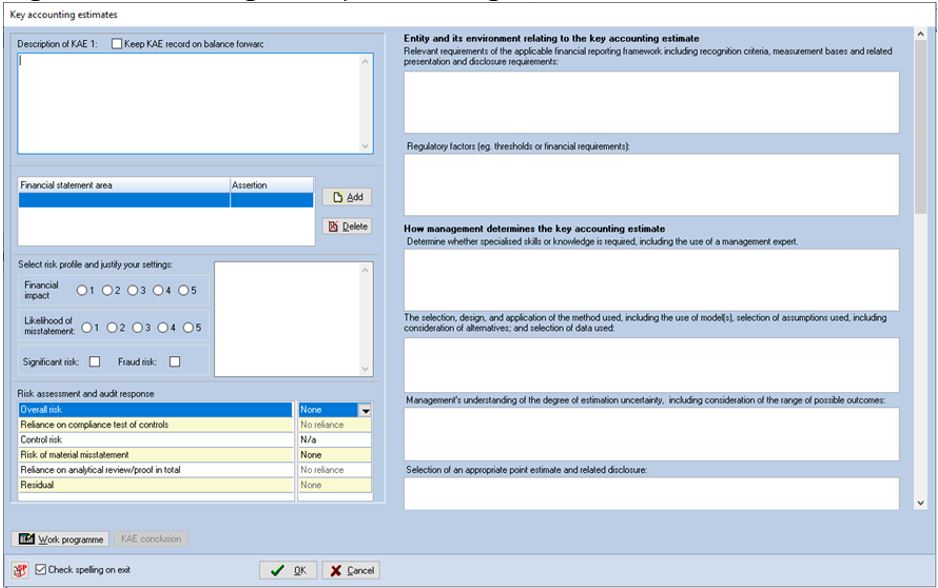Select Likelihood of misstatement rating 5
Viewport: 938px width, 588px height.
[x=188, y=327]
